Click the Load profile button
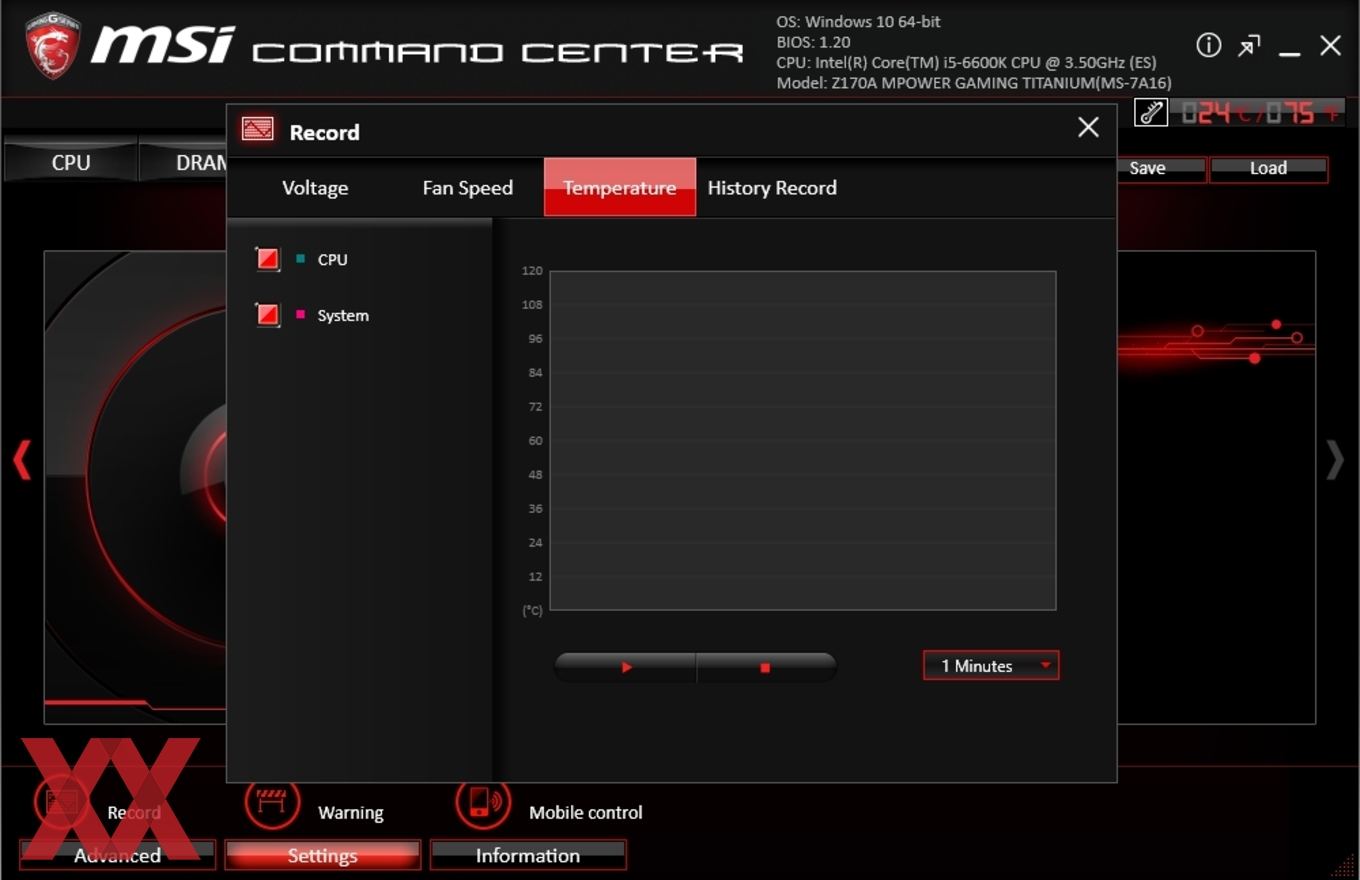Screen dimensions: 1360x880 (1268, 168)
